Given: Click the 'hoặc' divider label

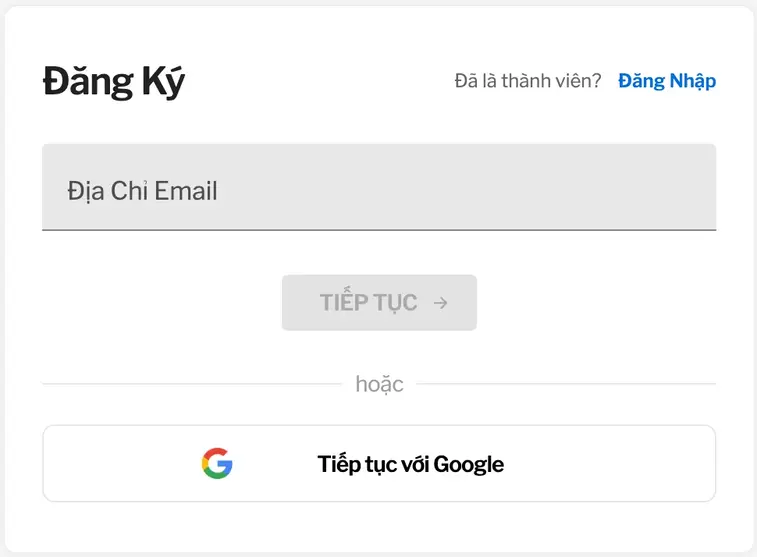Looking at the screenshot, I should coord(379,384).
